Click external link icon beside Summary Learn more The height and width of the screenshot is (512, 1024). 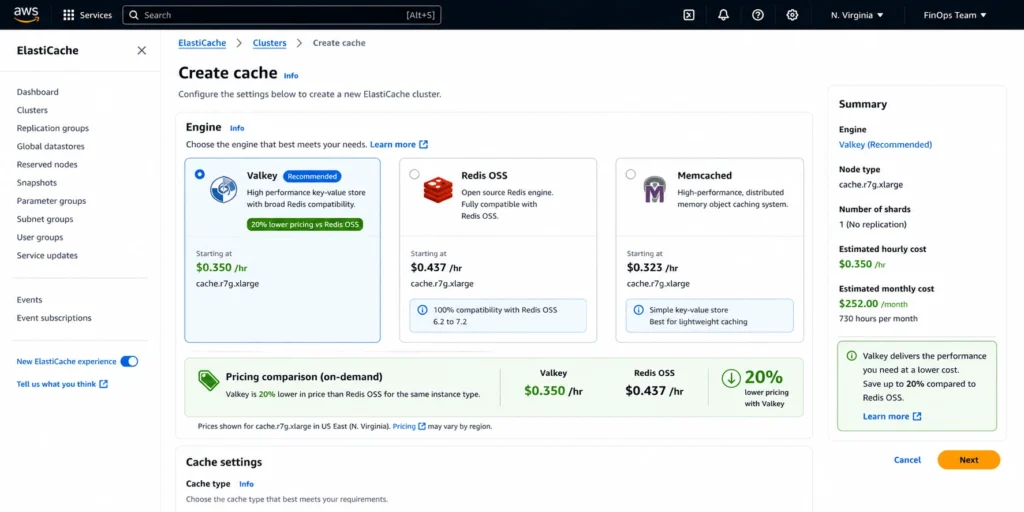tap(917, 416)
